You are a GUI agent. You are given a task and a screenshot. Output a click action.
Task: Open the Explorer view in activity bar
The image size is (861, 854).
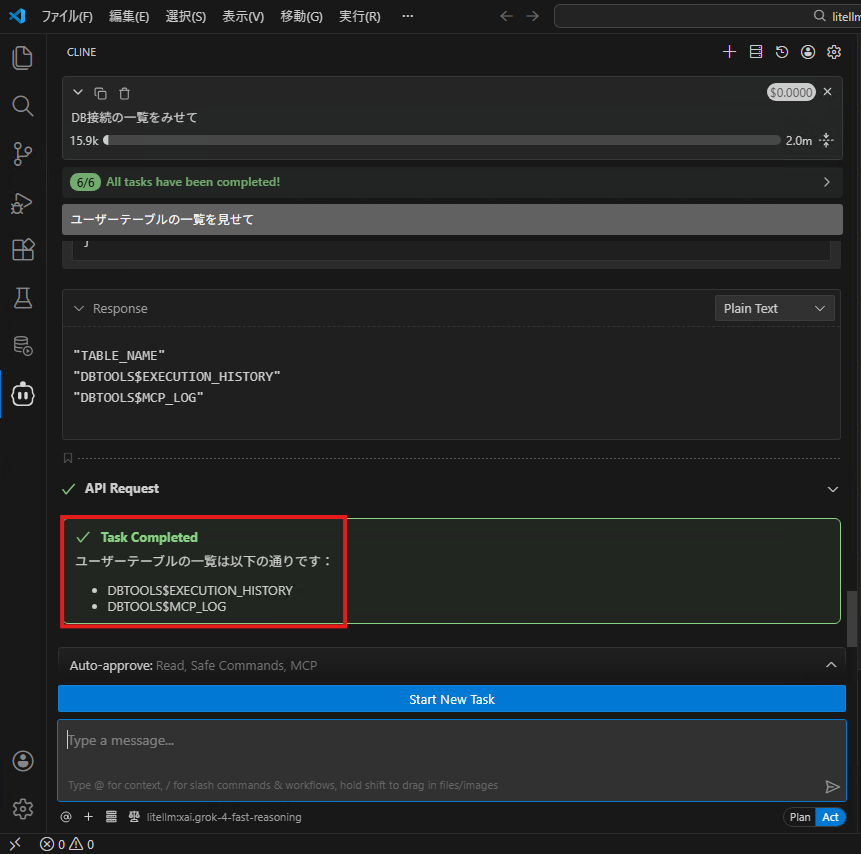[23, 58]
